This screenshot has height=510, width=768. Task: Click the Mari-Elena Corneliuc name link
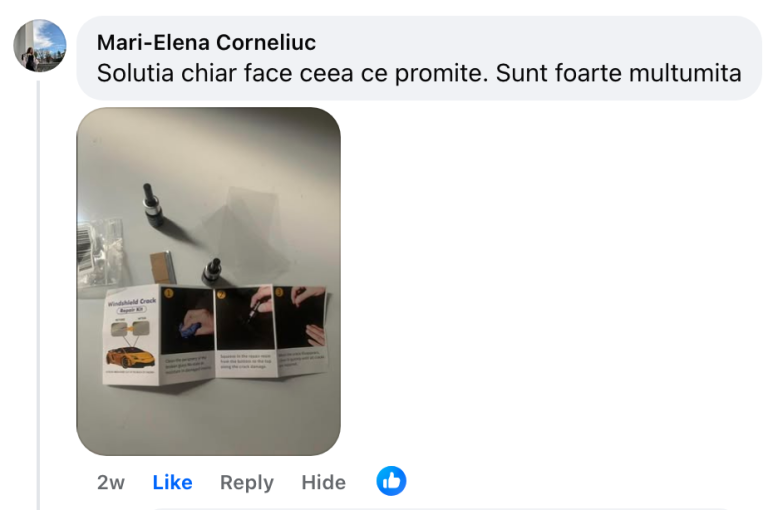pos(206,43)
